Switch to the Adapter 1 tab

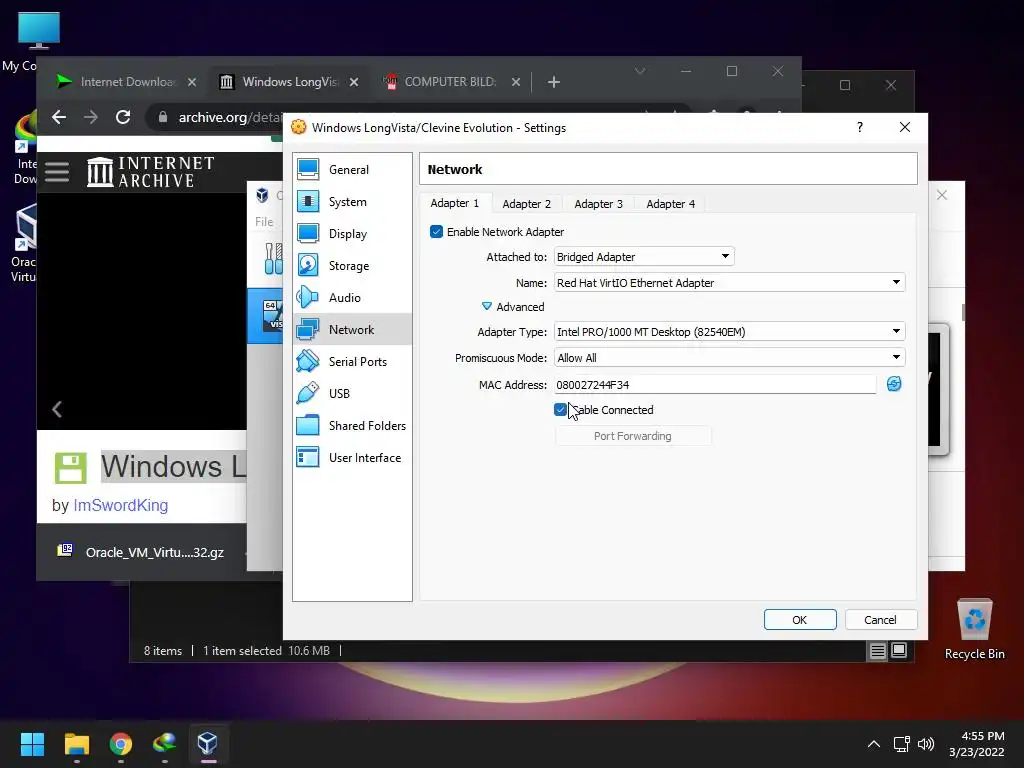point(455,203)
